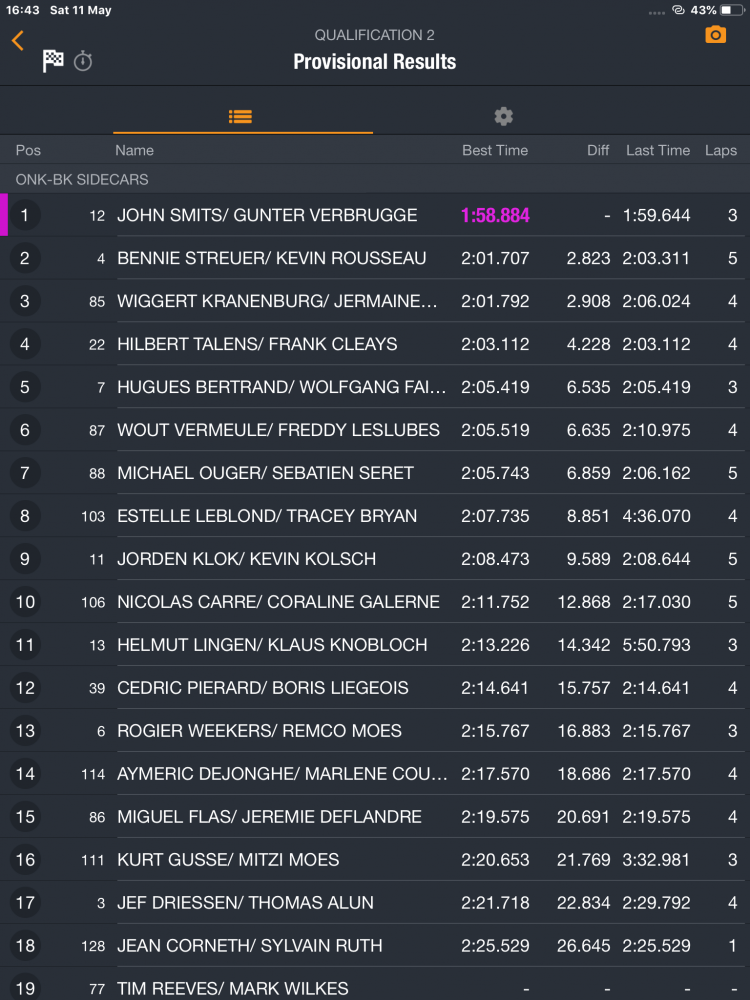Tap the Pos column header
Screen dimensions: 750x1000
[28, 150]
